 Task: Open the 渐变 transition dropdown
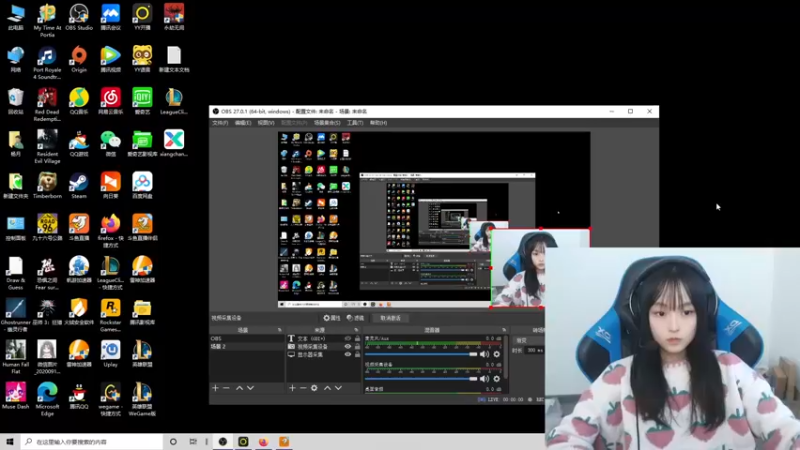(530, 340)
